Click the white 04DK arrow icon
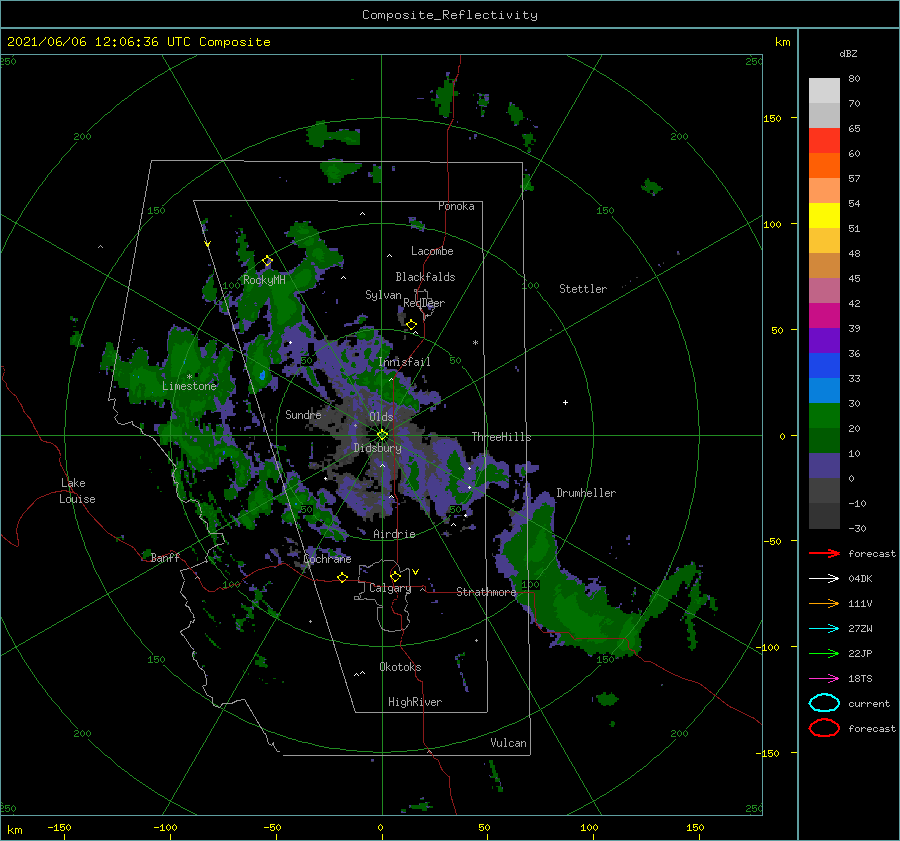This screenshot has width=900, height=841. [824, 578]
